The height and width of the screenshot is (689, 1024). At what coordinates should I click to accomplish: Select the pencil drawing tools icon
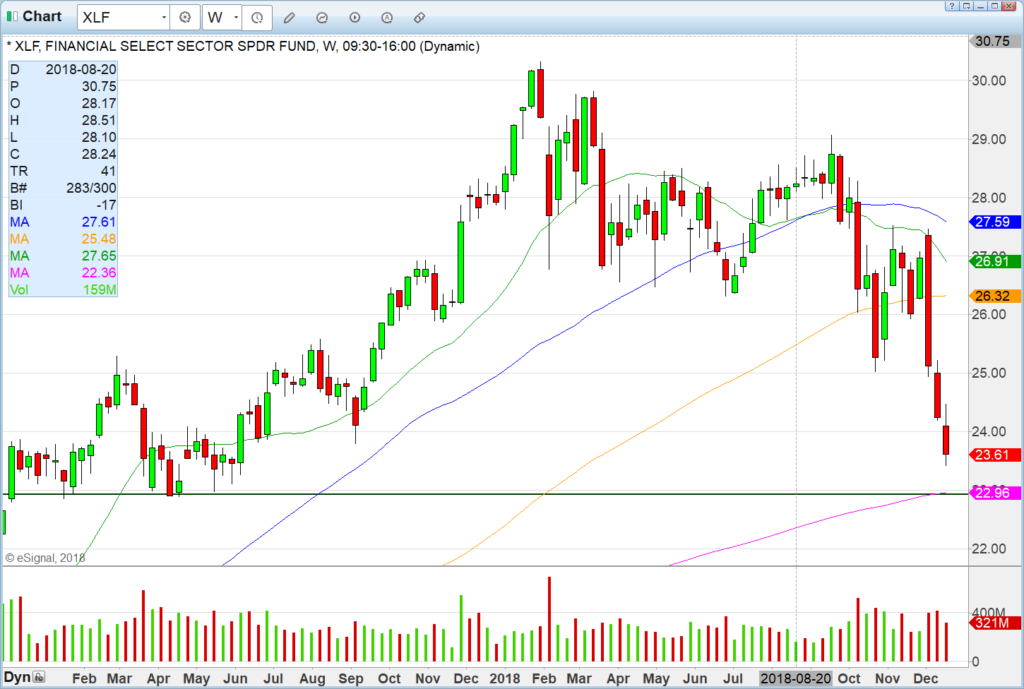289,18
